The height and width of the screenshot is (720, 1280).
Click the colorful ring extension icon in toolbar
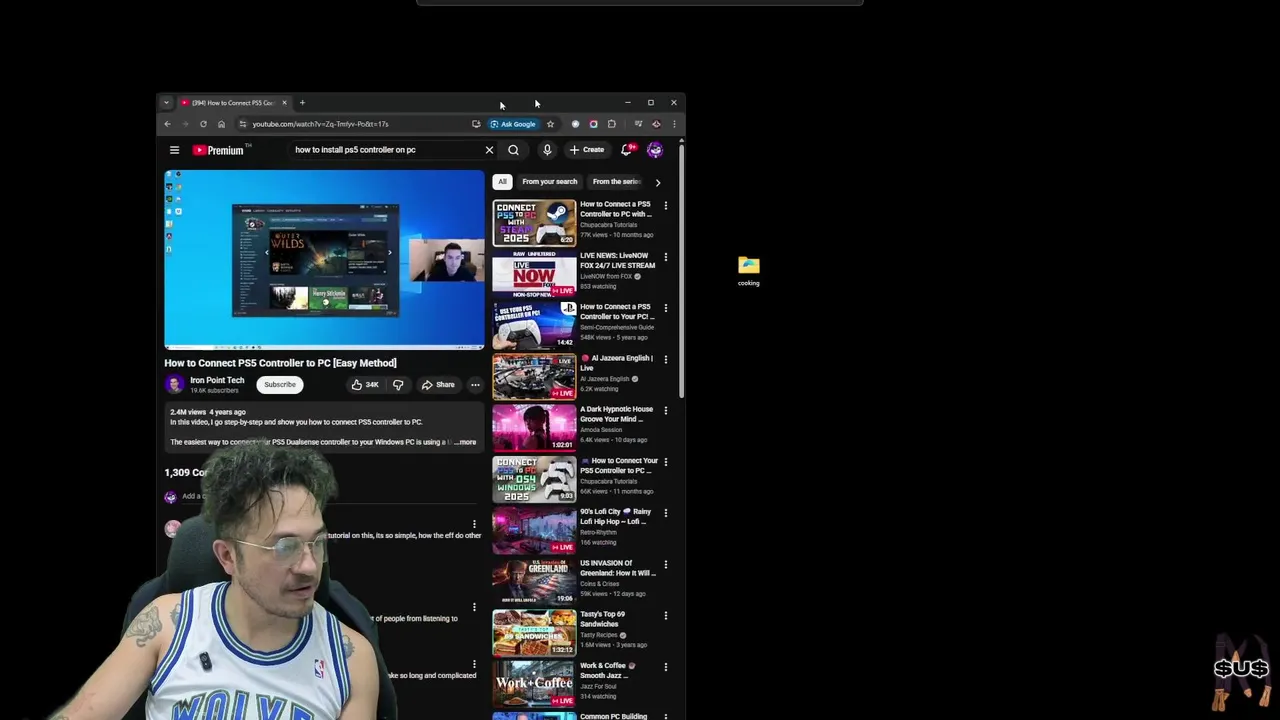click(593, 124)
